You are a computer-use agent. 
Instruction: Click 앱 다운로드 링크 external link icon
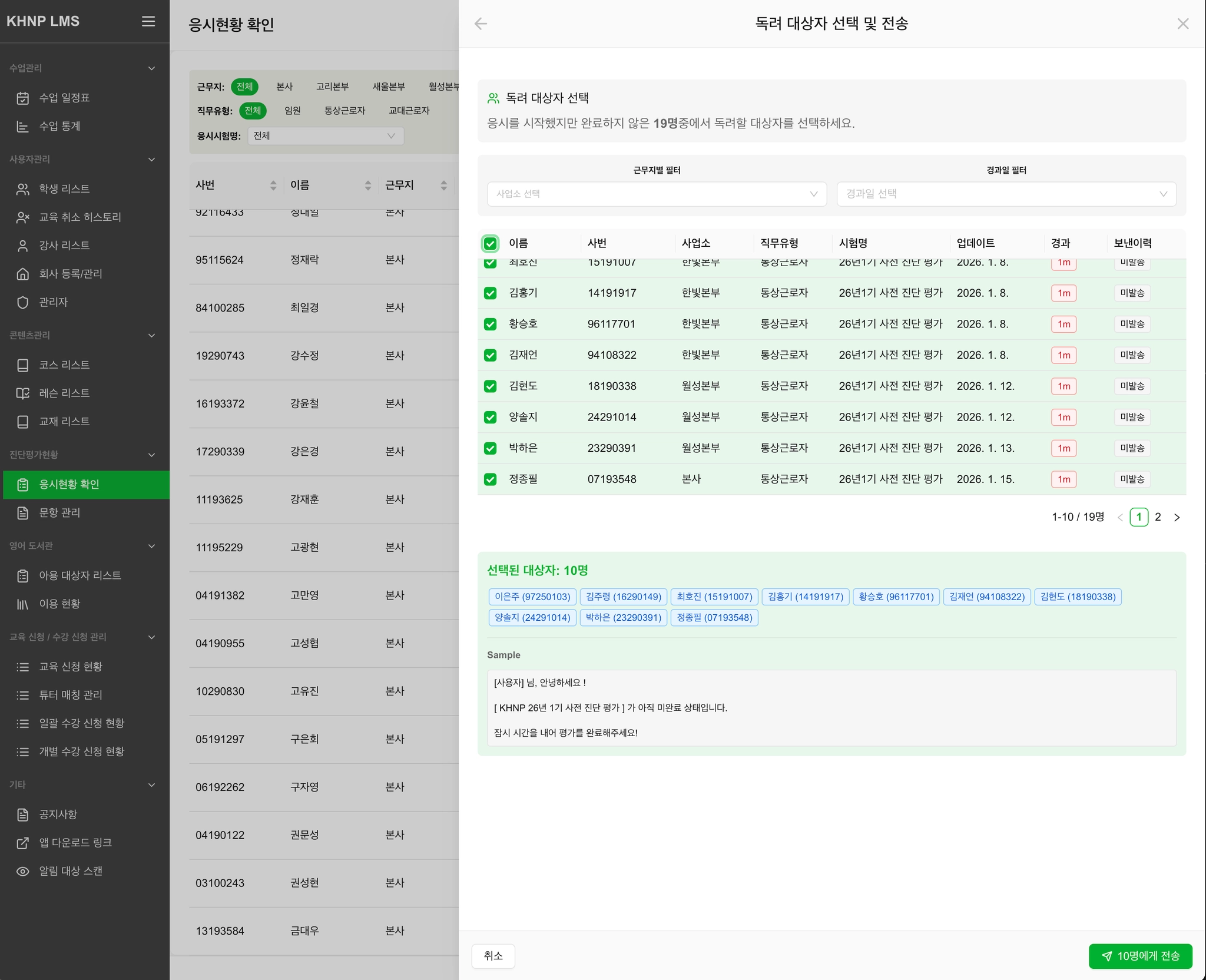pyautogui.click(x=22, y=843)
